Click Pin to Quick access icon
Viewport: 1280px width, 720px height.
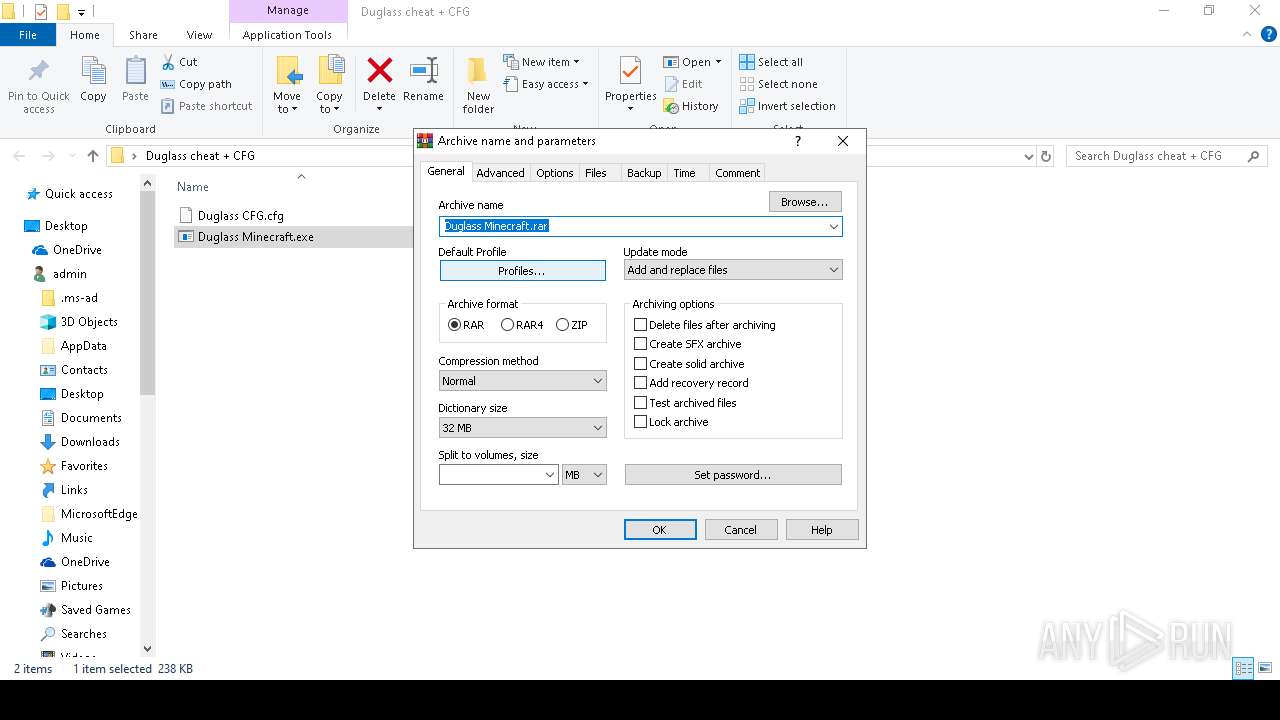39,72
